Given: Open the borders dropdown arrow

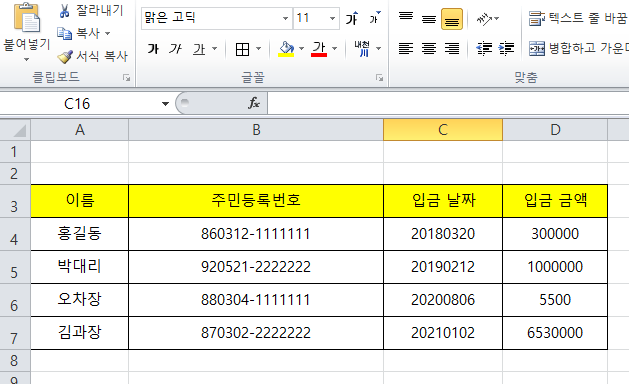Looking at the screenshot, I should 258,49.
